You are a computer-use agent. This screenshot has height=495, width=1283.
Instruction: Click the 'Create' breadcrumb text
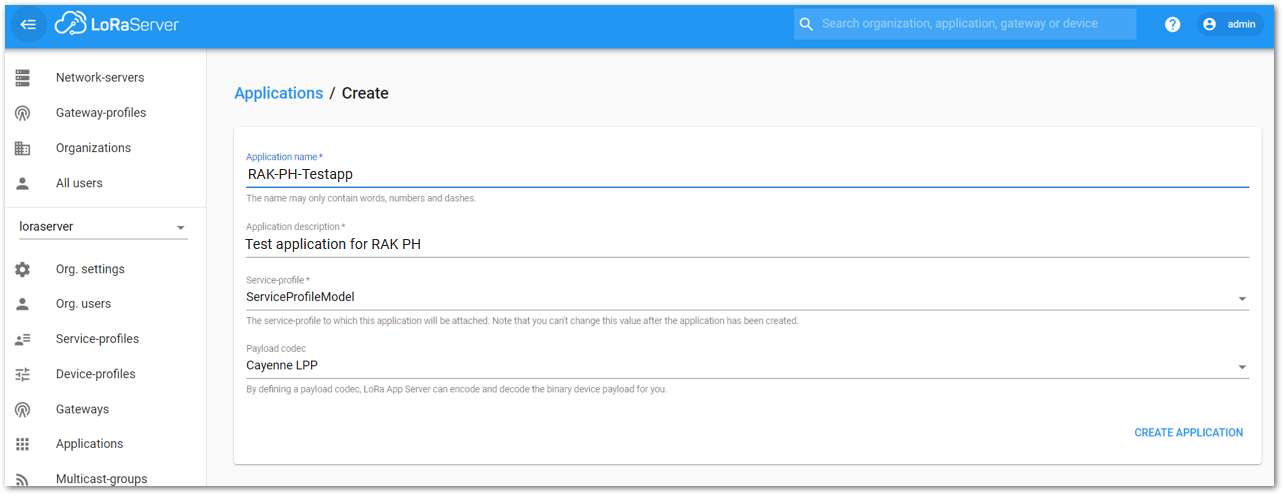[x=365, y=93]
